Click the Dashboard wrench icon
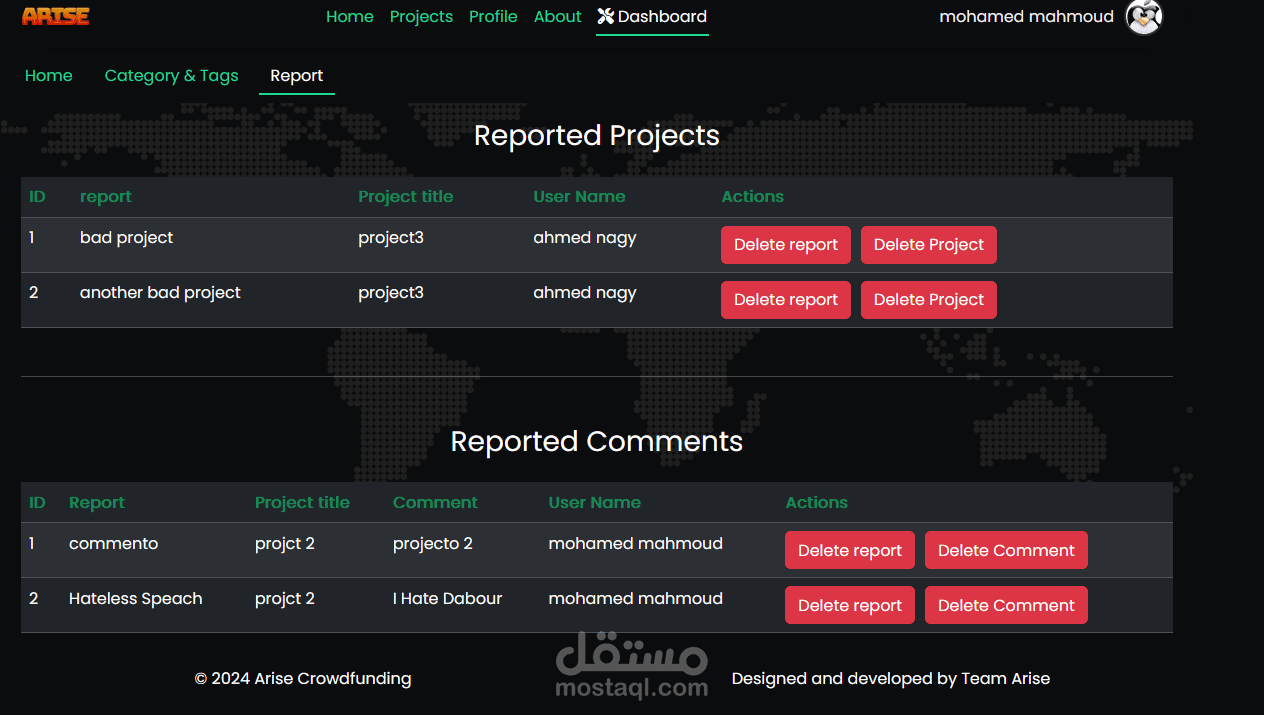Viewport: 1264px width, 715px height. click(x=605, y=16)
